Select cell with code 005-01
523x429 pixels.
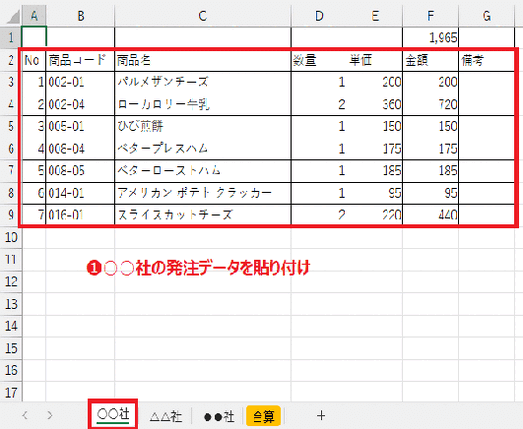(x=80, y=126)
